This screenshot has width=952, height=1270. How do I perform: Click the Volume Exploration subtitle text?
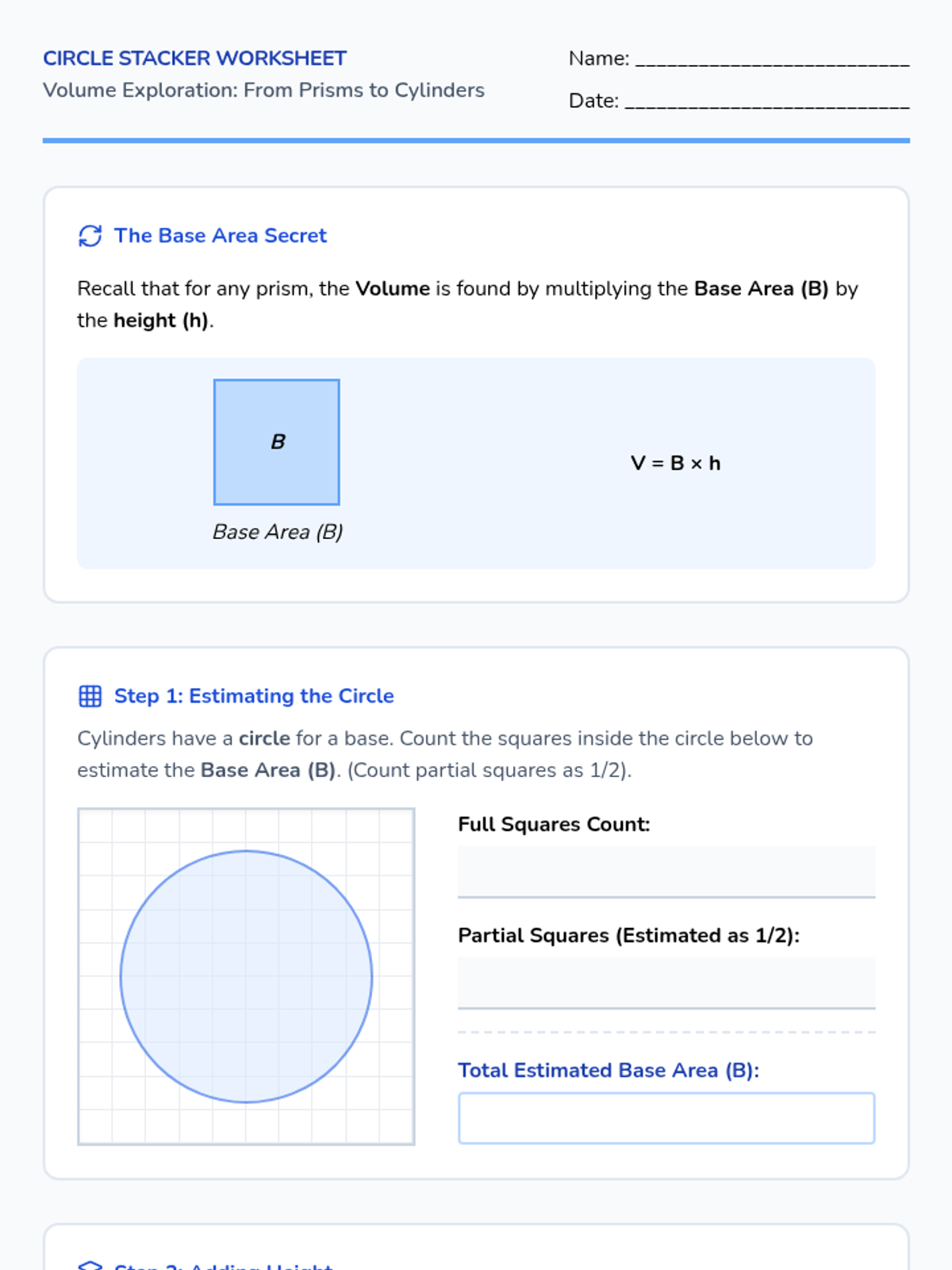[x=263, y=90]
